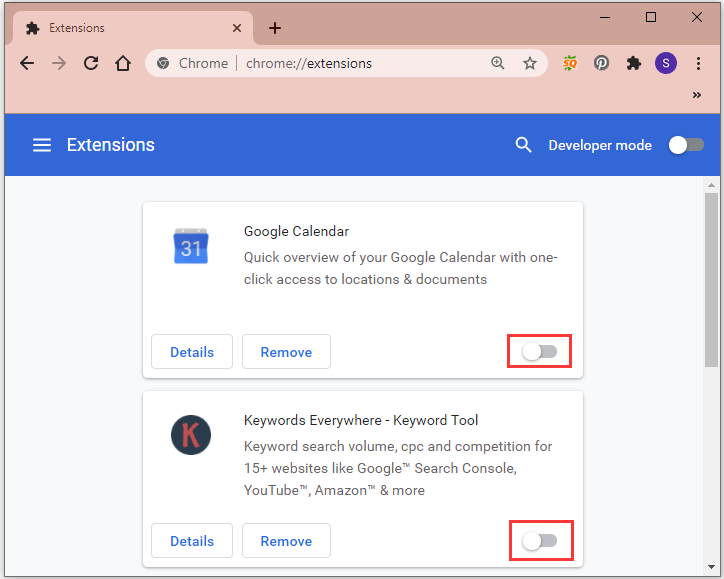Enable the Keywords Everywhere extension toggle
The width and height of the screenshot is (724, 579).
(539, 541)
